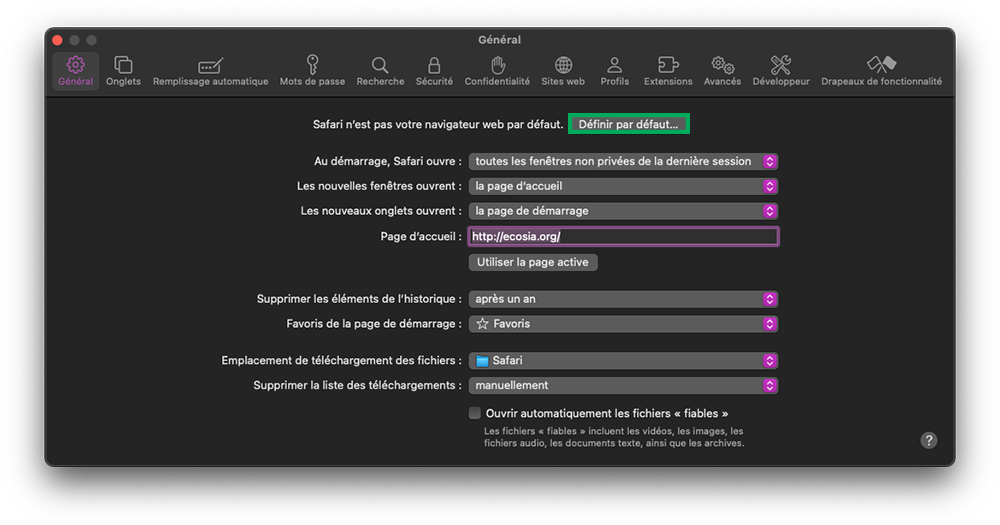The height and width of the screenshot is (525, 1000).
Task: Click Définir par défaut button
Action: tap(628, 124)
